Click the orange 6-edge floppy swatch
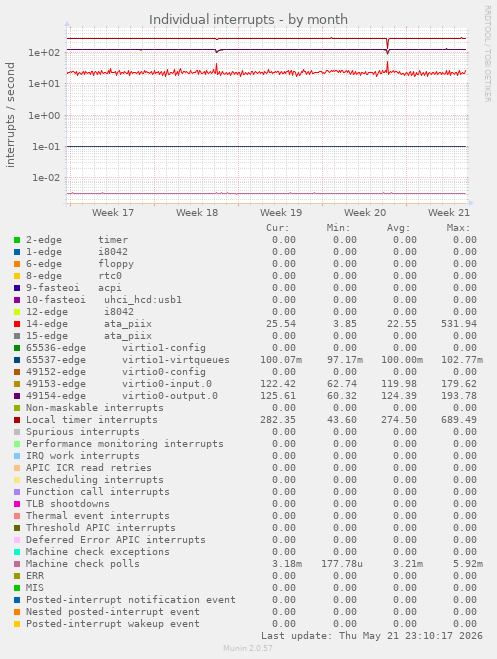The height and width of the screenshot is (659, 497). 17,264
